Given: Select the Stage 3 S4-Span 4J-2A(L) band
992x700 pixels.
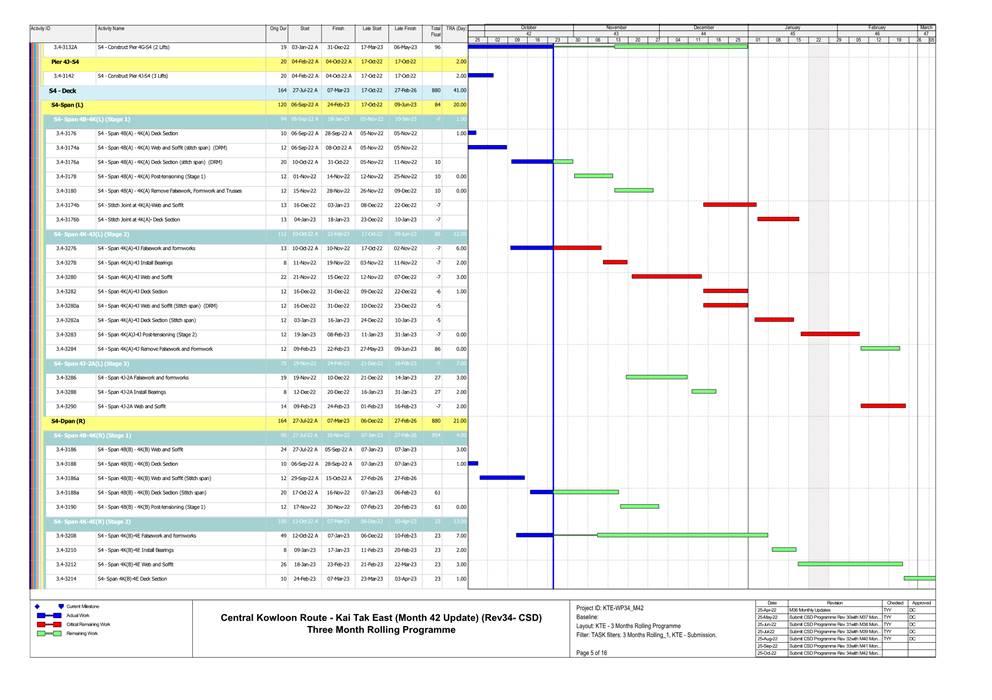Looking at the screenshot, I should coord(256,364).
